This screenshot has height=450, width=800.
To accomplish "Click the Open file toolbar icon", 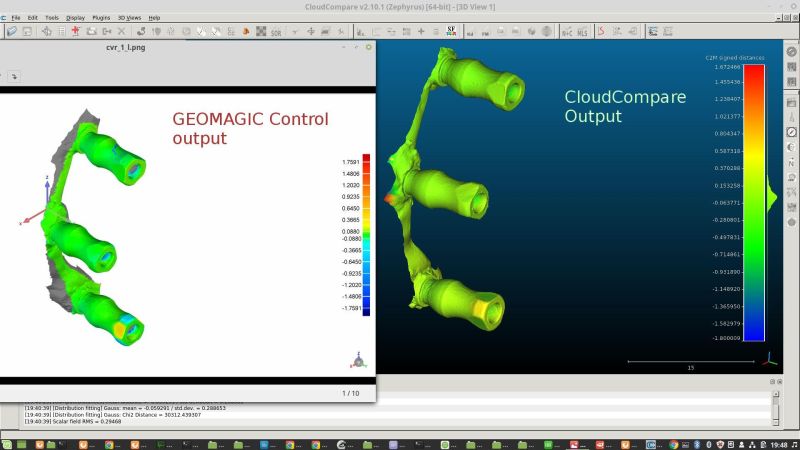I will coord(12,32).
